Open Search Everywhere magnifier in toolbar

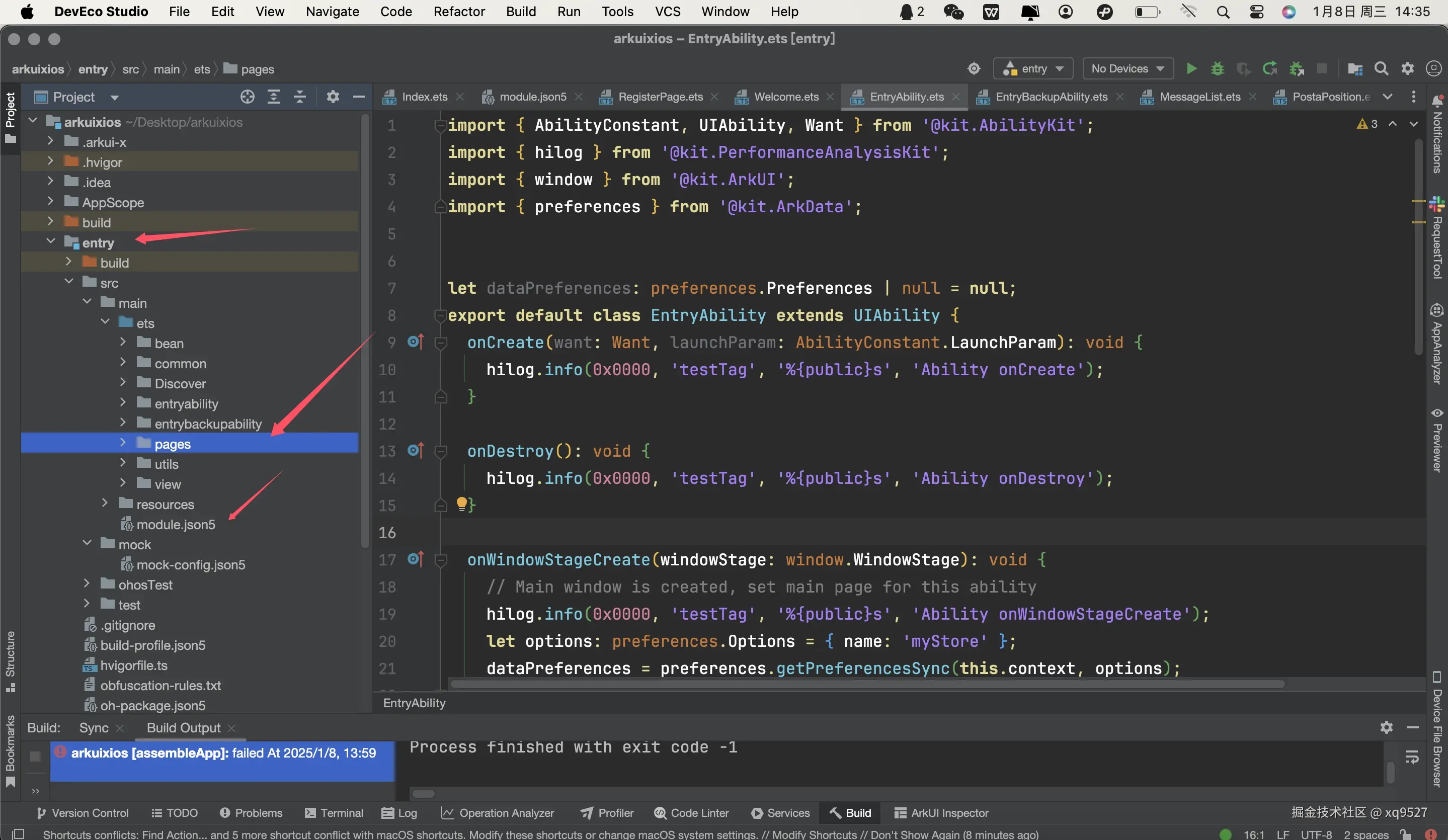[x=1381, y=69]
